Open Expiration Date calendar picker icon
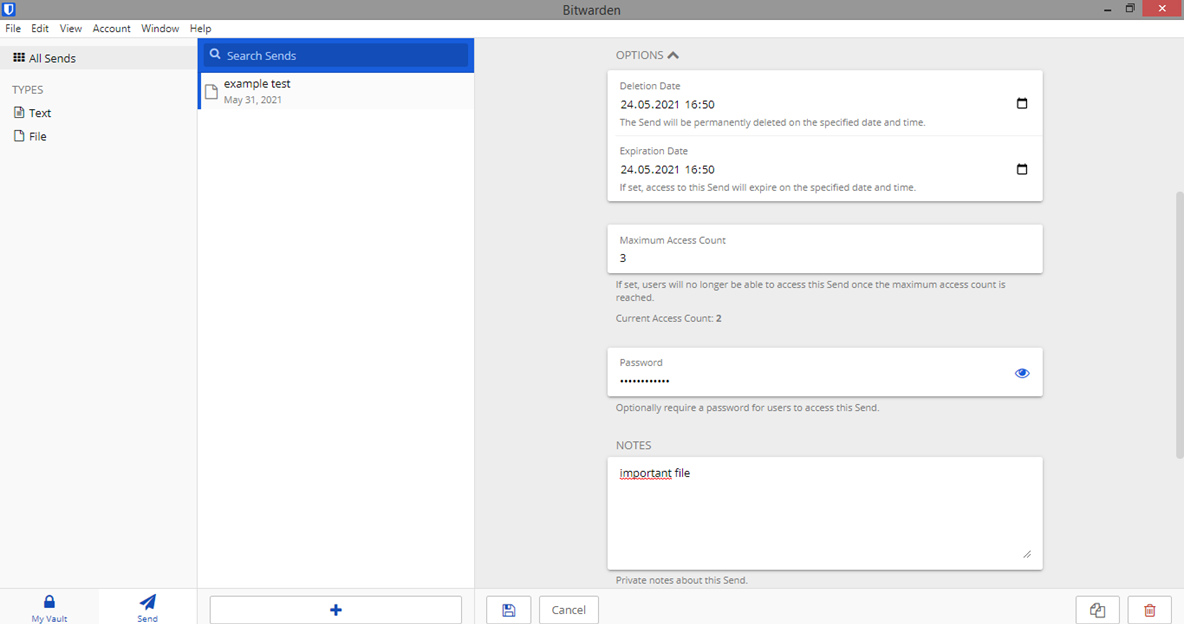This screenshot has height=624, width=1184. pyautogui.click(x=1022, y=169)
